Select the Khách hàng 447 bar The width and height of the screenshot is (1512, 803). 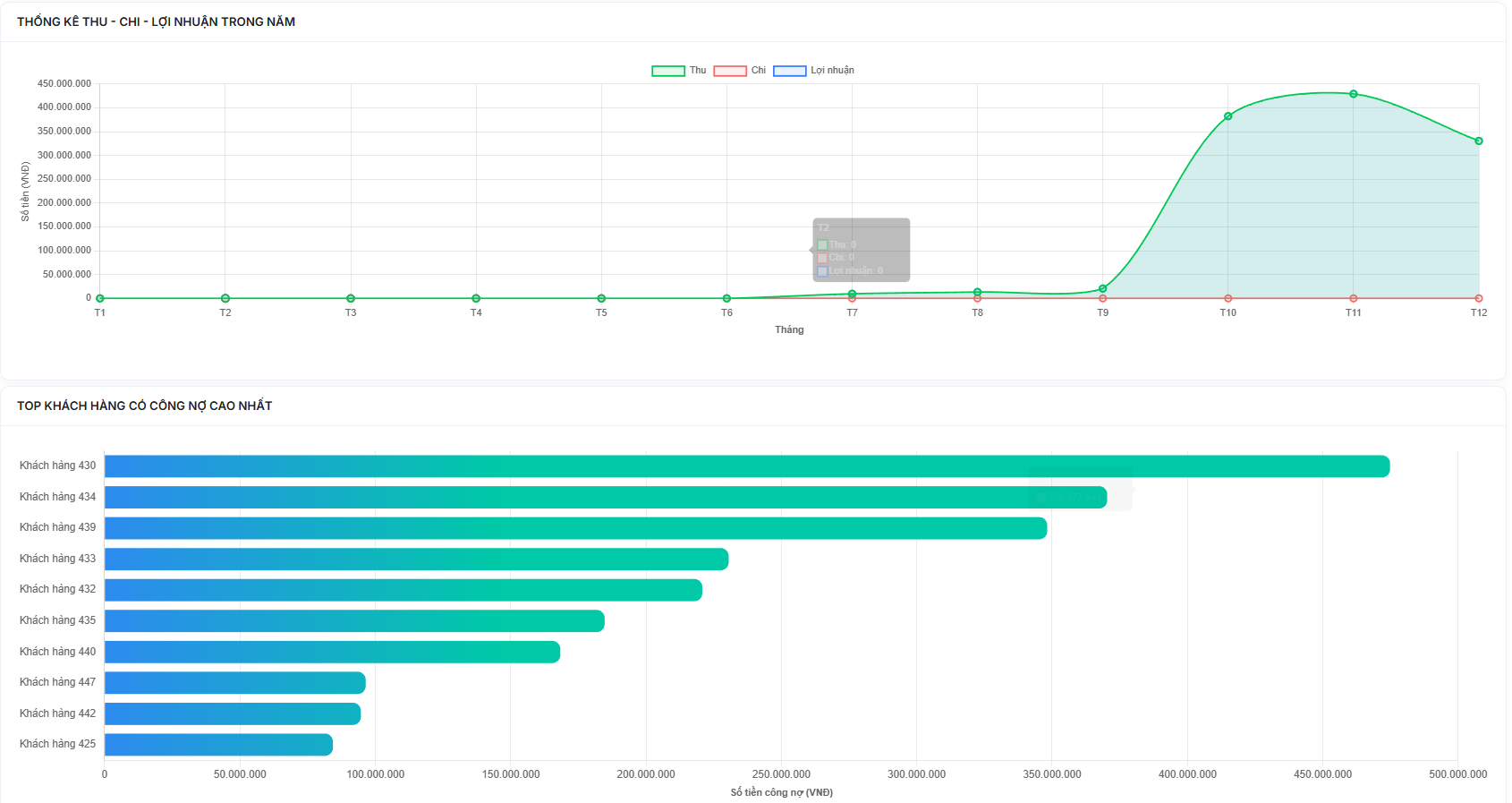tap(234, 683)
